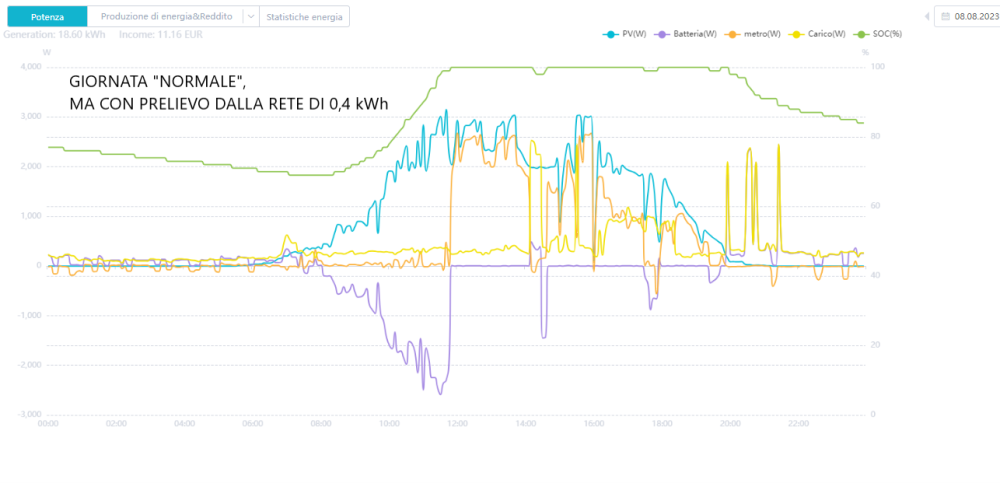Hide the Batteria(W) series via legend label

tap(693, 34)
